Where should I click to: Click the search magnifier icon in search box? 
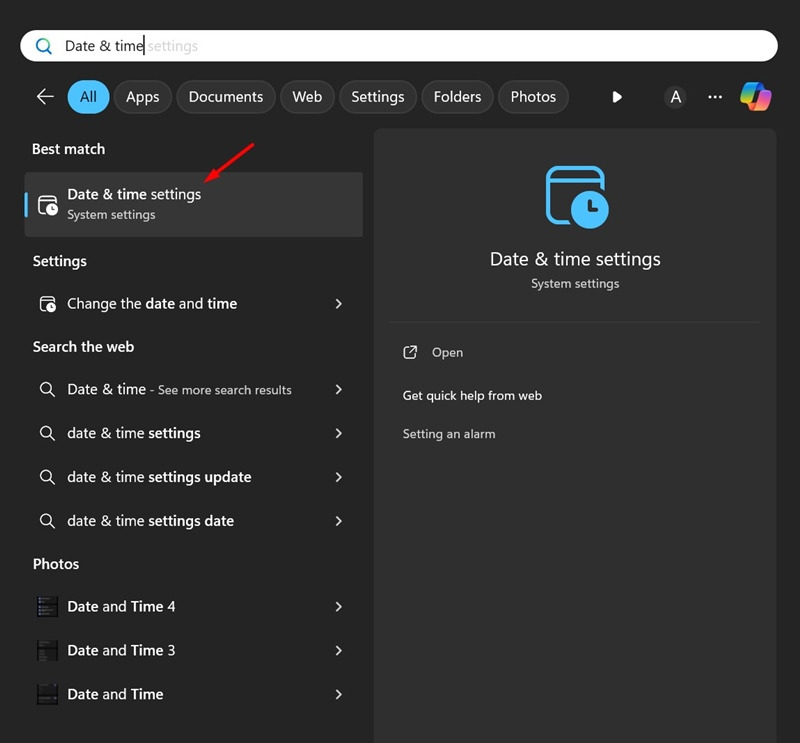coord(44,46)
